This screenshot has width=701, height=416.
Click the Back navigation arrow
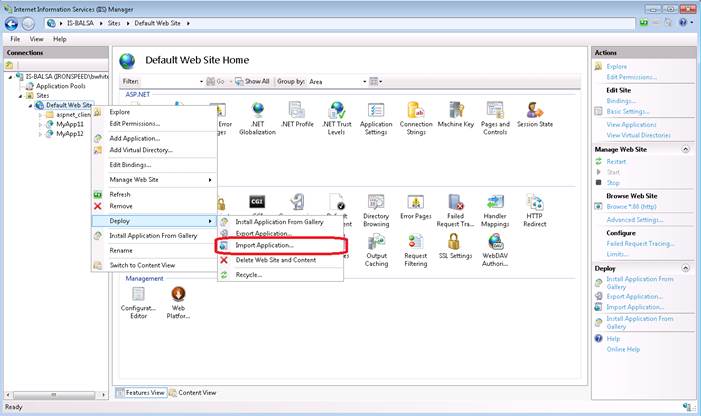pos(11,24)
